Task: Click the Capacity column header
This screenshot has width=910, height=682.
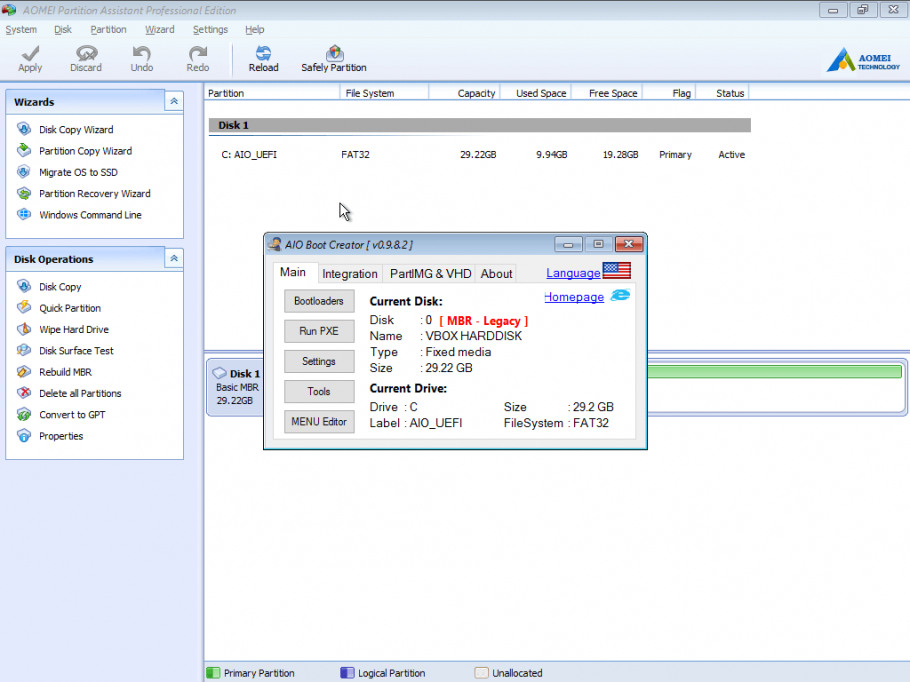Action: [464, 93]
